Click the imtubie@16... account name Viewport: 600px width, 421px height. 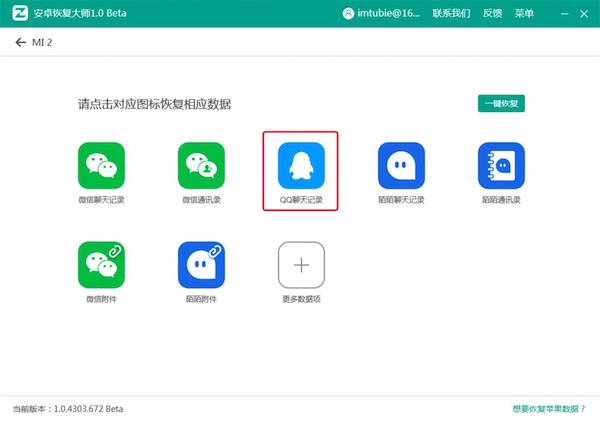[388, 13]
